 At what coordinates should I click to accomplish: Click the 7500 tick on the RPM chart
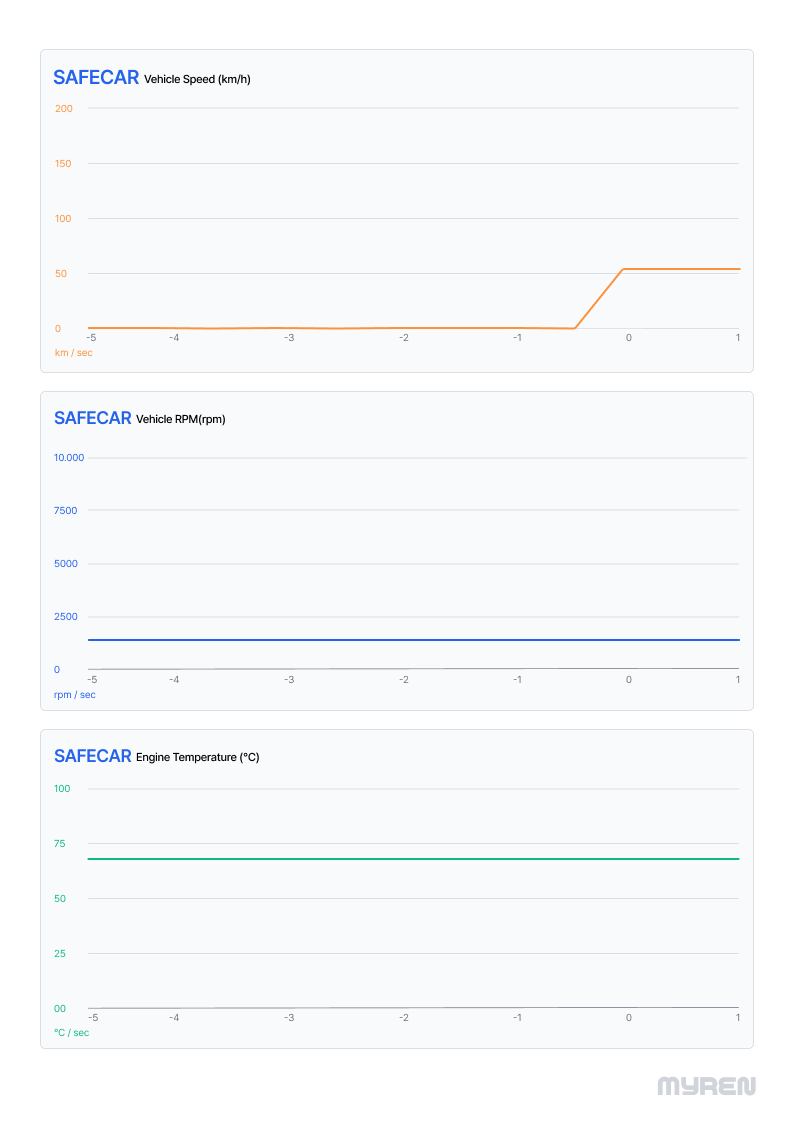click(x=66, y=511)
